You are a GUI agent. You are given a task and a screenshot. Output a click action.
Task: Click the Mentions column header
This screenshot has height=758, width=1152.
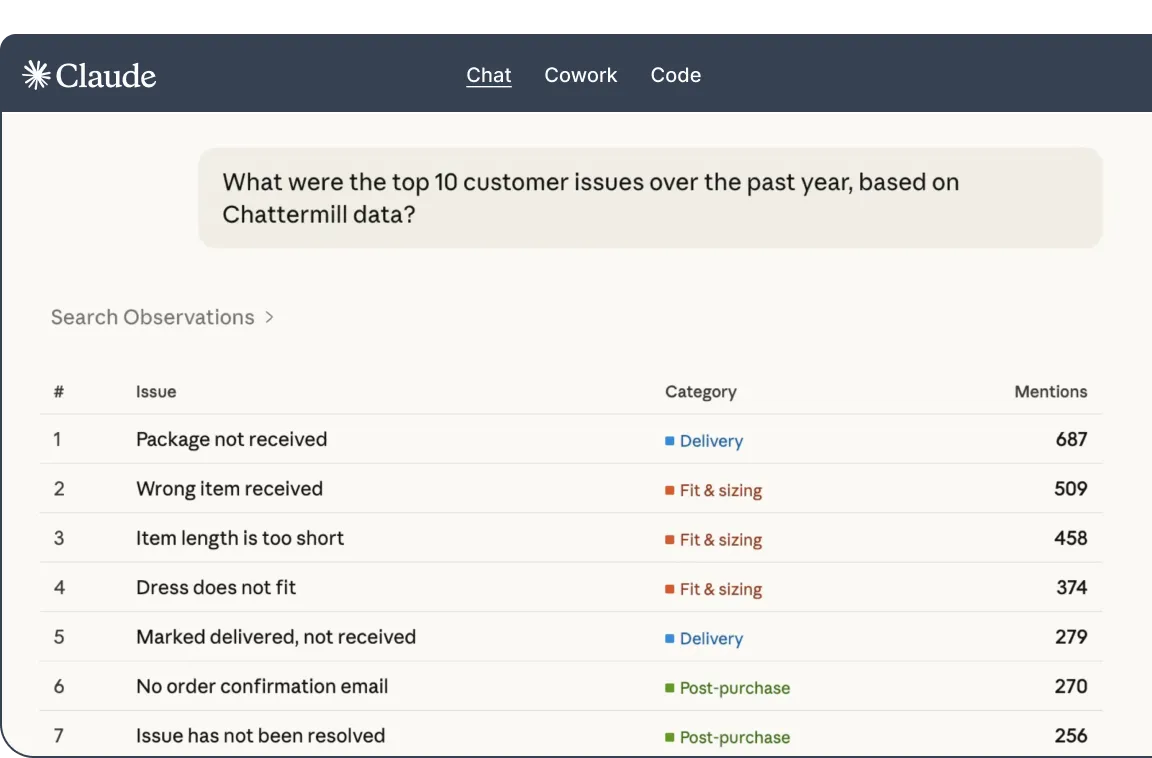click(1051, 391)
